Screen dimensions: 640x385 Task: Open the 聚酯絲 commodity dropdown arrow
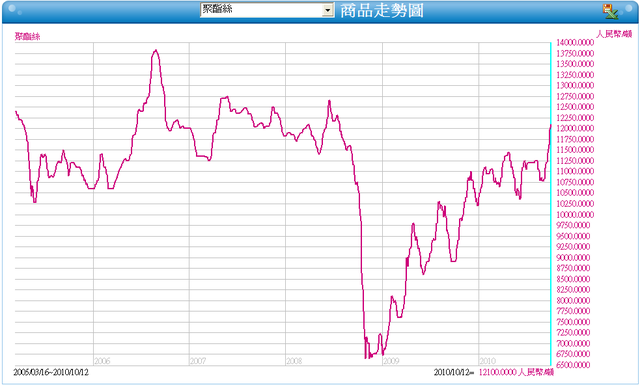pos(328,10)
